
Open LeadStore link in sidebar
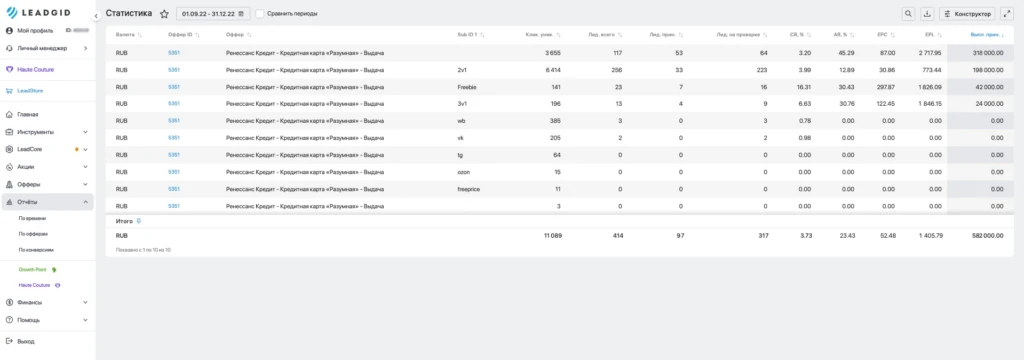click(x=30, y=91)
